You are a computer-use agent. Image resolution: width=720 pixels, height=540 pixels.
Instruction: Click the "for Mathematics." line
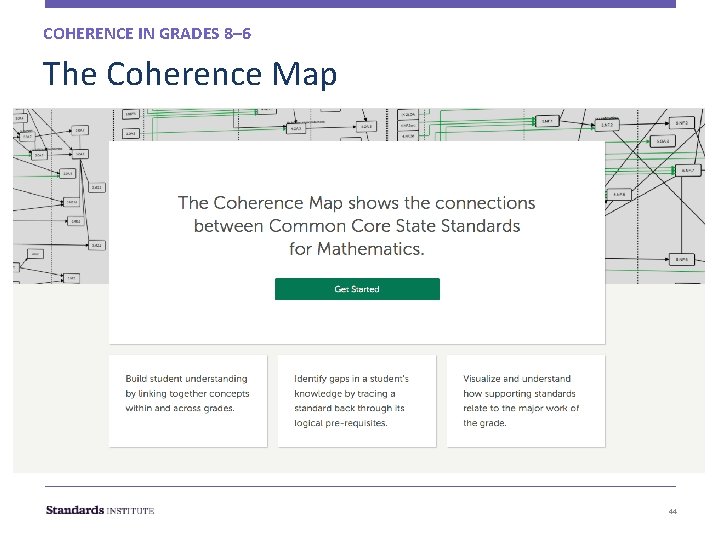[357, 249]
